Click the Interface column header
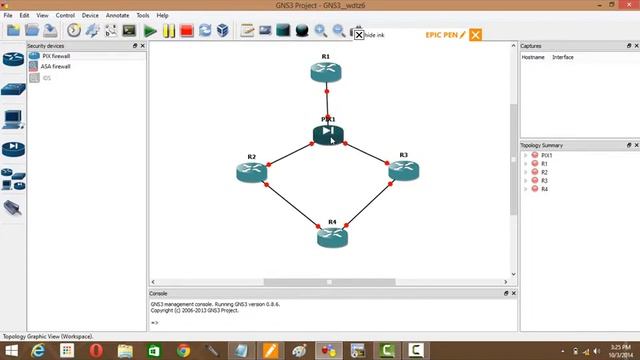This screenshot has height=360, width=640. (563, 57)
